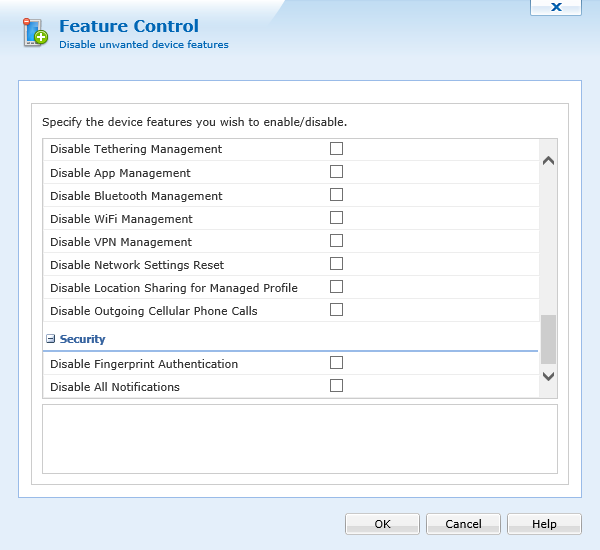
Task: Check Disable Location Sharing for Managed Profile
Action: coord(336,286)
